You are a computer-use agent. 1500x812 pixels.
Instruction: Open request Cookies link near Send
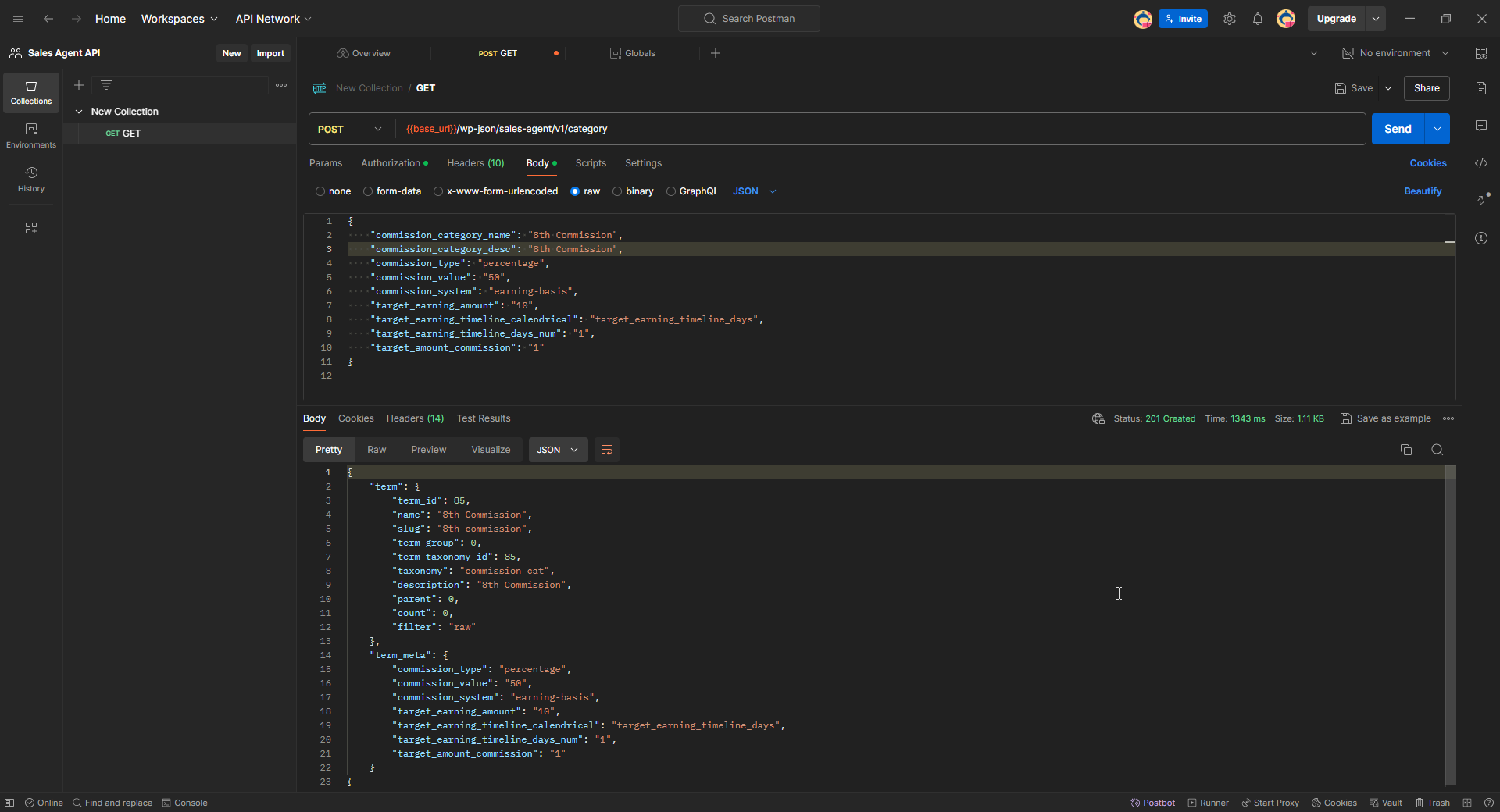(x=1428, y=163)
